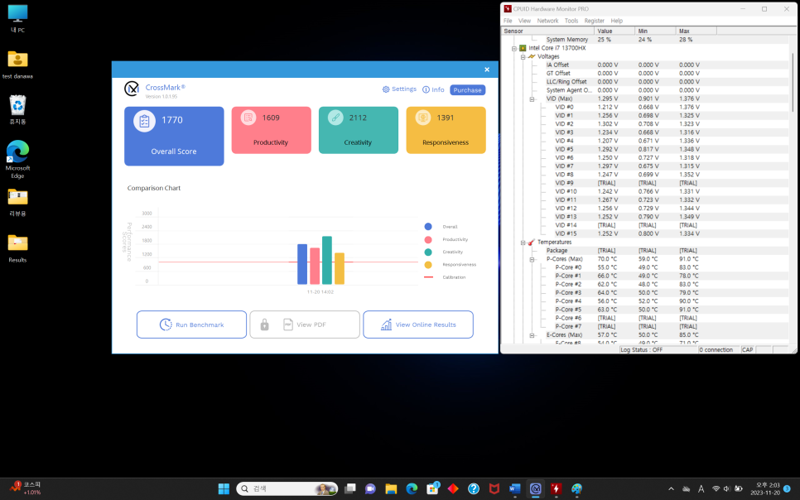Open Microsoft Store from the taskbar
This screenshot has height=500, width=800.
[x=433, y=489]
